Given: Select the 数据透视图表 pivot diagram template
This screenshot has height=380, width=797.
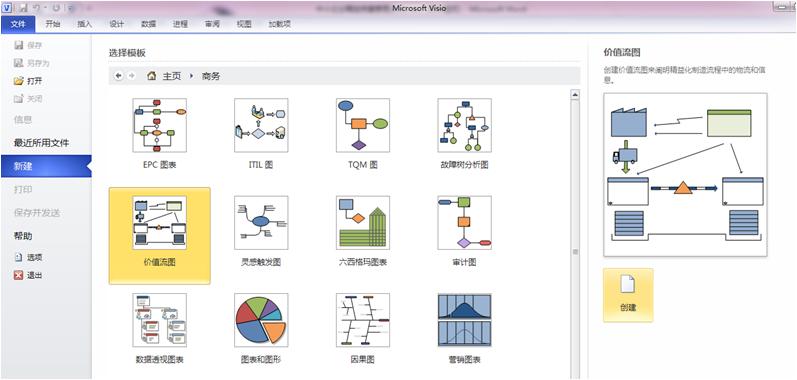Looking at the screenshot, I should pyautogui.click(x=160, y=320).
